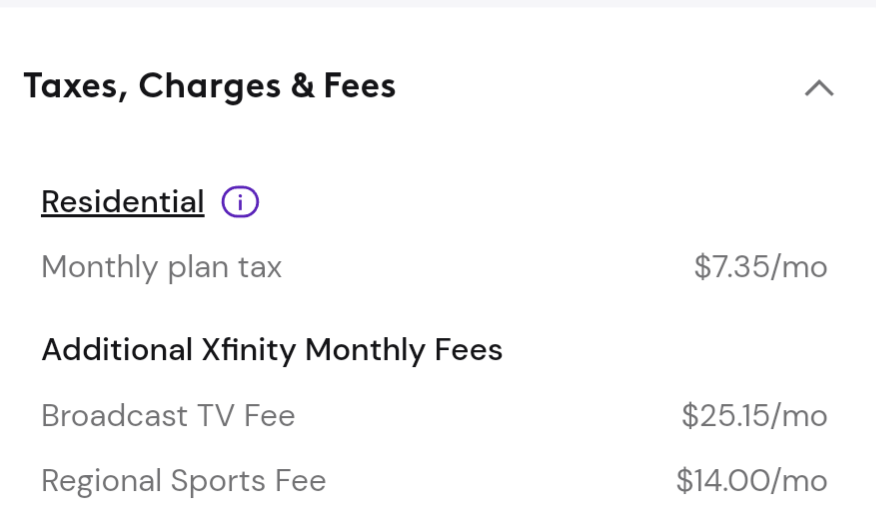Select the Monthly plan tax label
Image resolution: width=876 pixels, height=532 pixels.
pyautogui.click(x=161, y=267)
